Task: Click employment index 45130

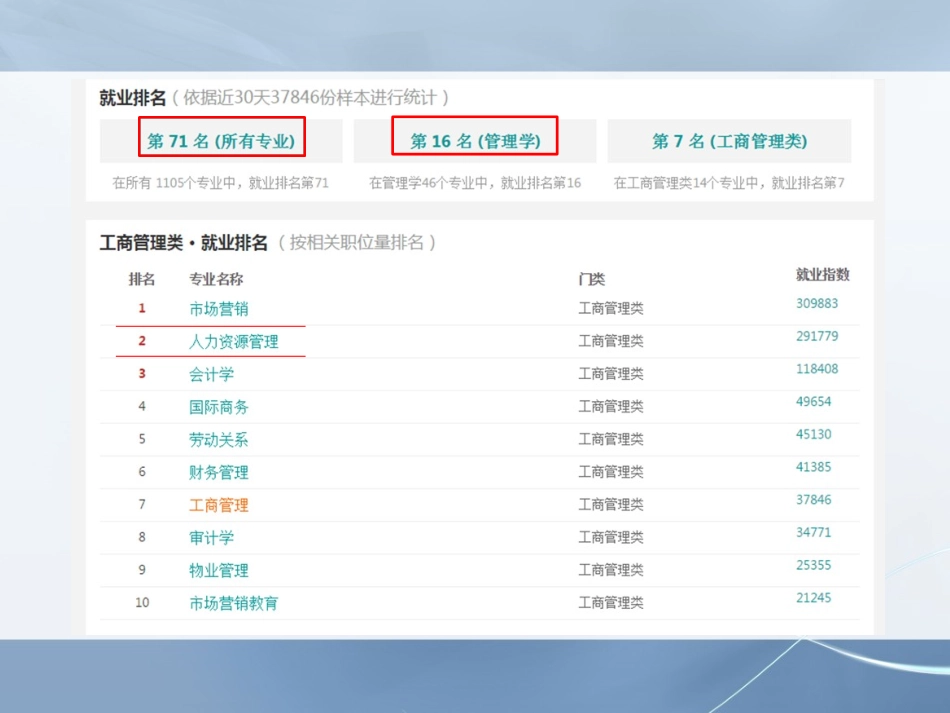Action: [x=813, y=434]
